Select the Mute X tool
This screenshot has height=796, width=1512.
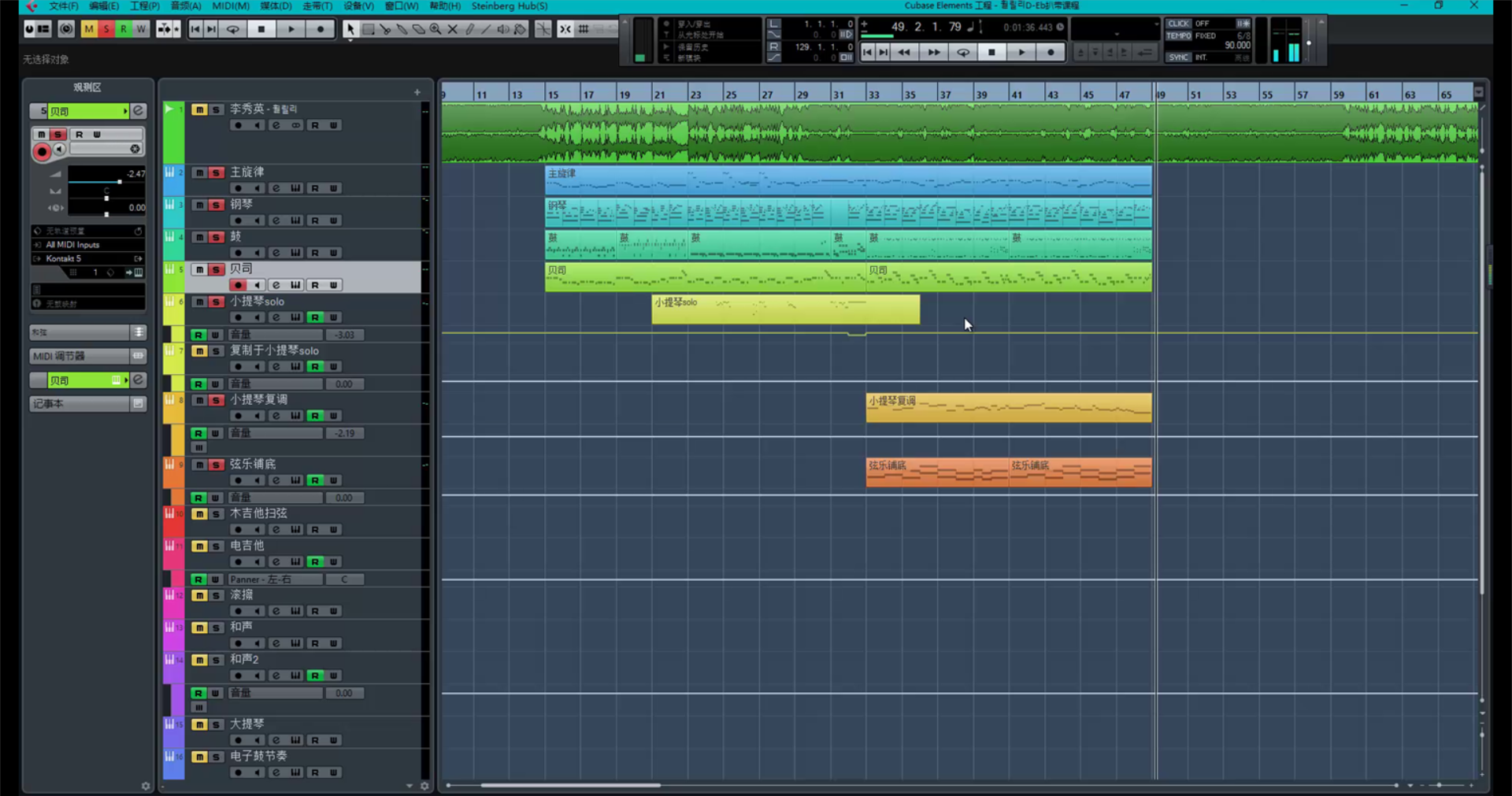453,29
